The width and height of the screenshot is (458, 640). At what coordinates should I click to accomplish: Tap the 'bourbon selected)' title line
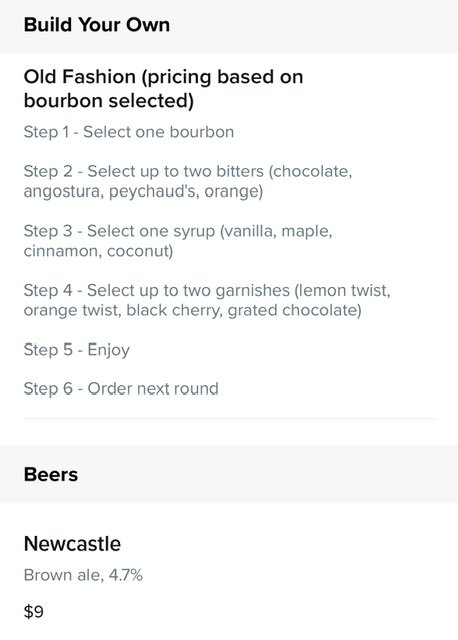click(x=109, y=101)
